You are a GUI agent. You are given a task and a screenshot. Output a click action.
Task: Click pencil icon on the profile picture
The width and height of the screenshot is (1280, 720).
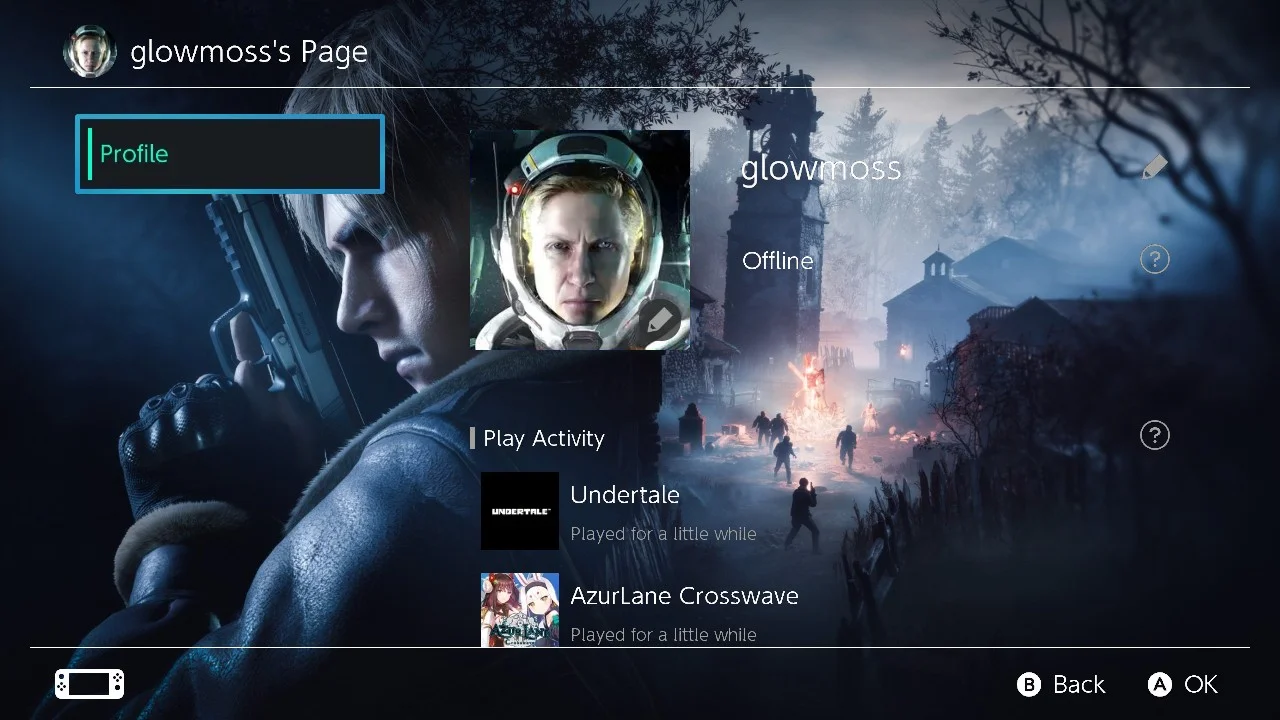click(x=658, y=322)
